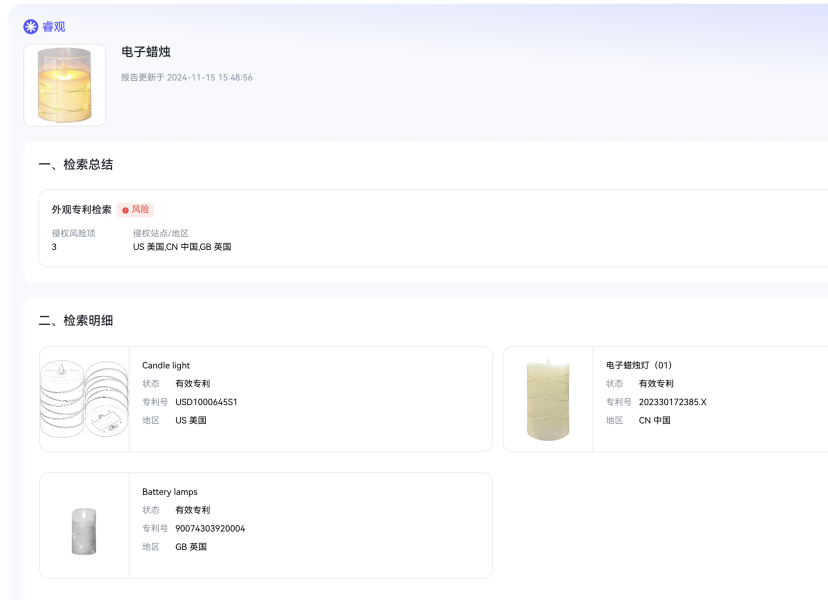This screenshot has width=828, height=600.
Task: Click the 外观专利检索 label
Action: [81, 210]
